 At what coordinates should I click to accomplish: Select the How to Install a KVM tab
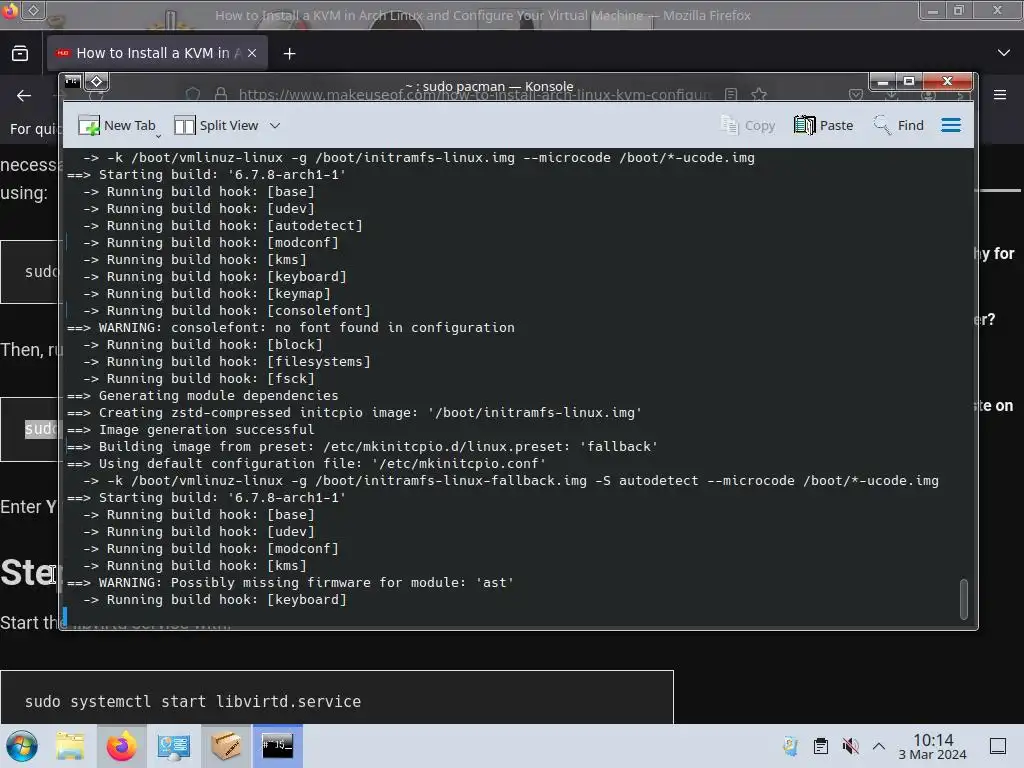pyautogui.click(x=157, y=54)
